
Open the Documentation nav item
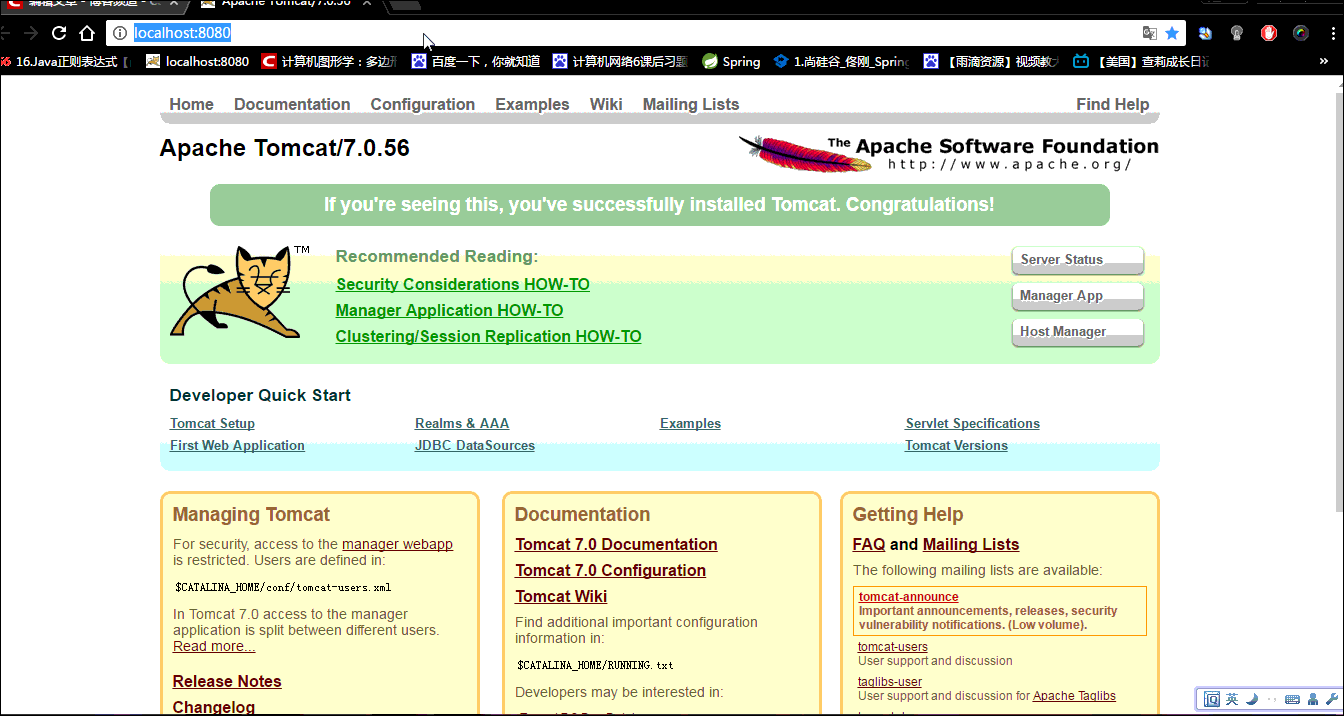click(x=292, y=104)
